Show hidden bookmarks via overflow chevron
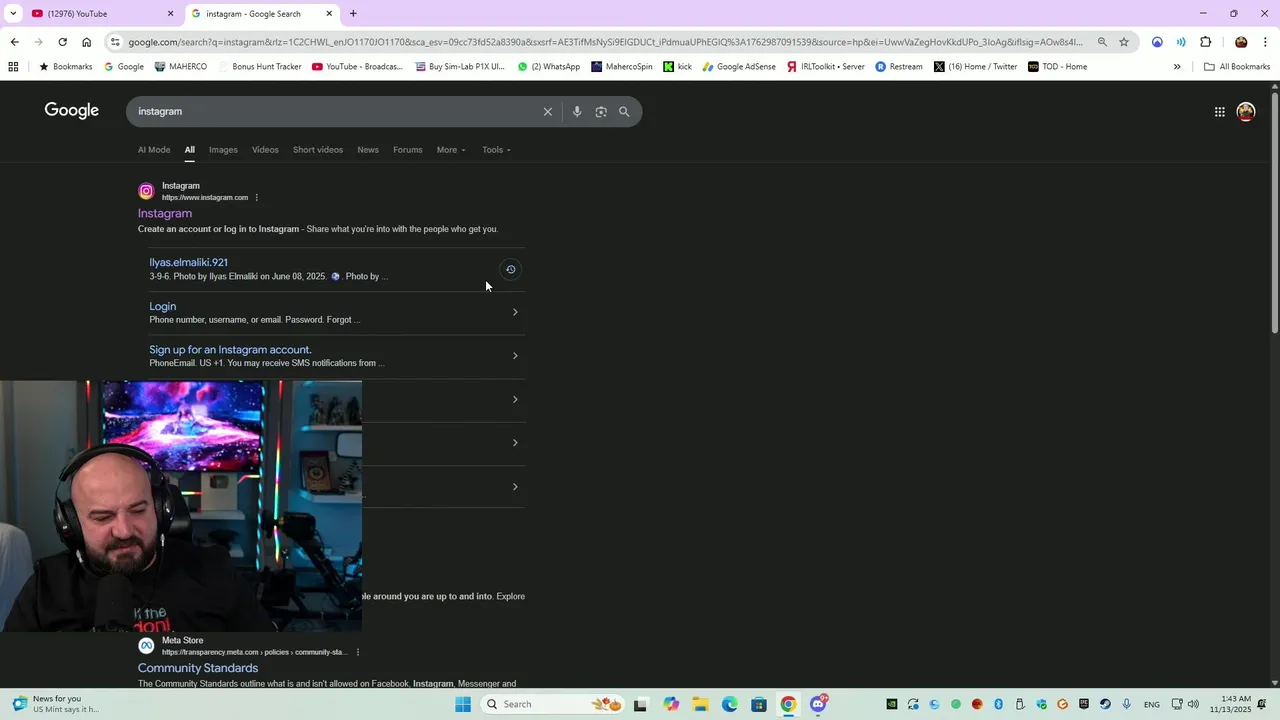The image size is (1280, 720). pyautogui.click(x=1177, y=67)
